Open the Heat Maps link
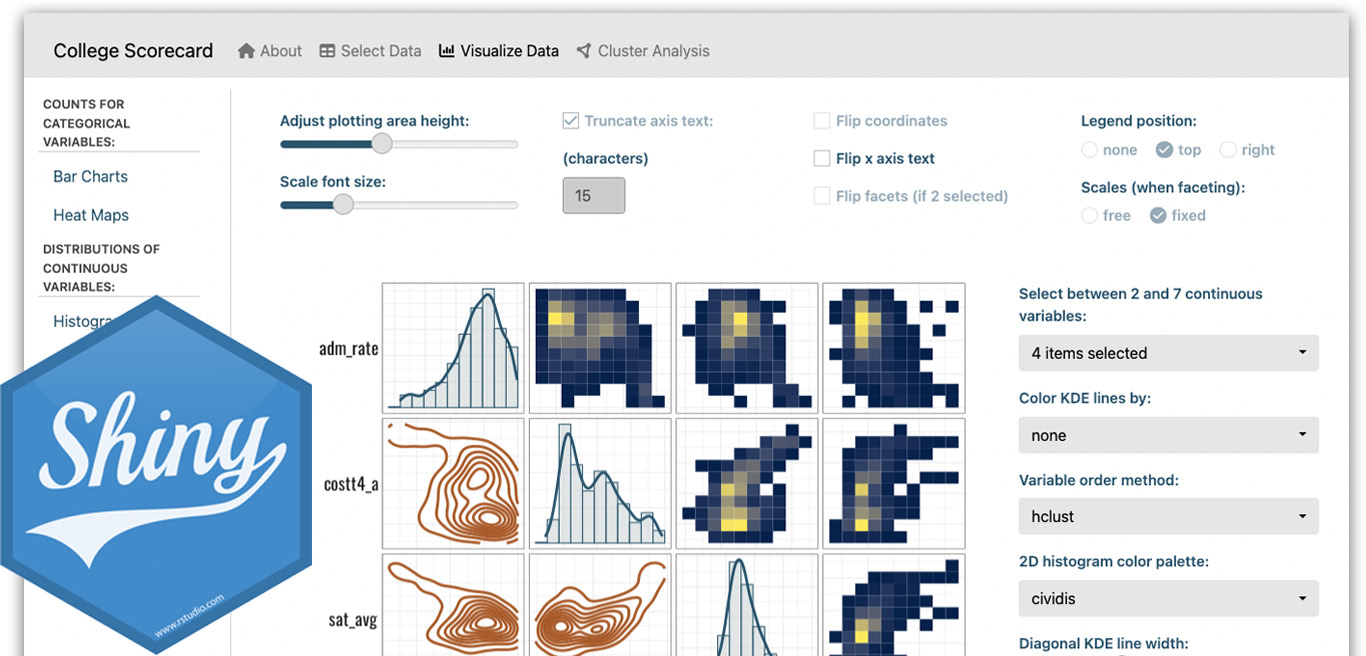The image size is (1366, 656). (91, 215)
